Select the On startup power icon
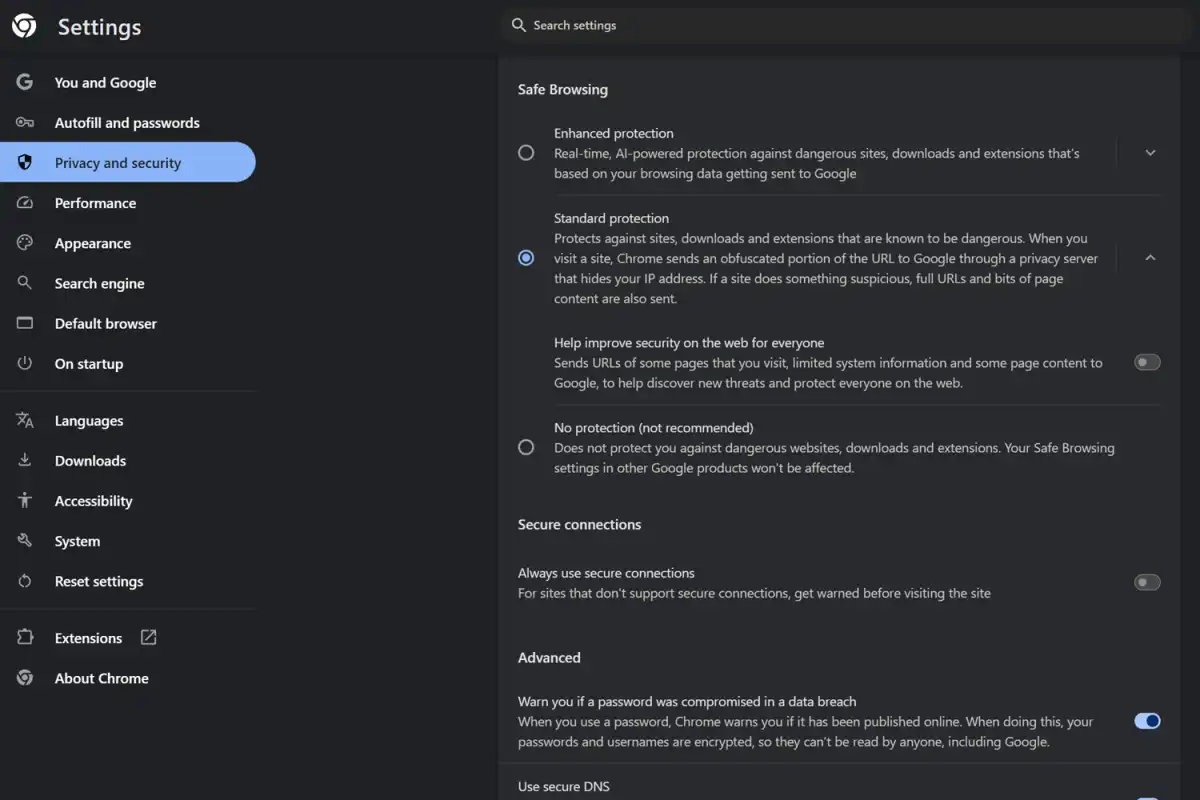 (x=24, y=363)
